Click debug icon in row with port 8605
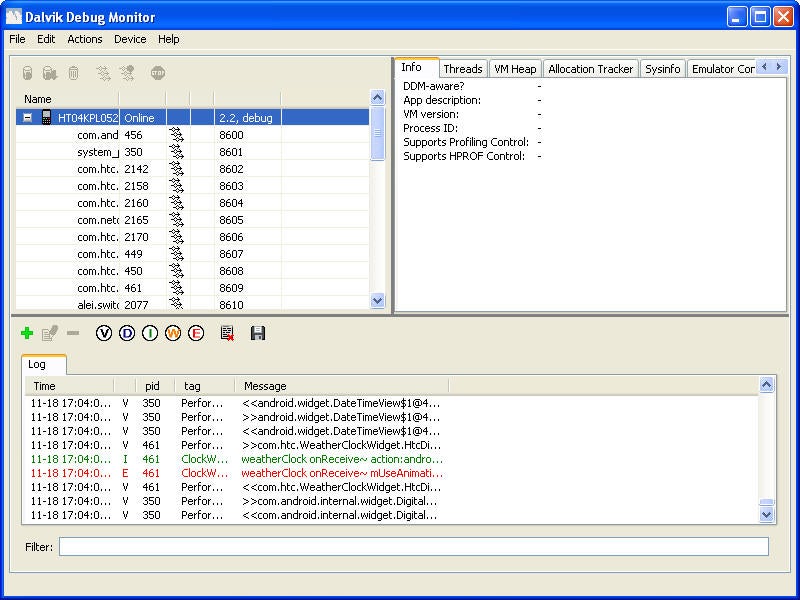 177,220
